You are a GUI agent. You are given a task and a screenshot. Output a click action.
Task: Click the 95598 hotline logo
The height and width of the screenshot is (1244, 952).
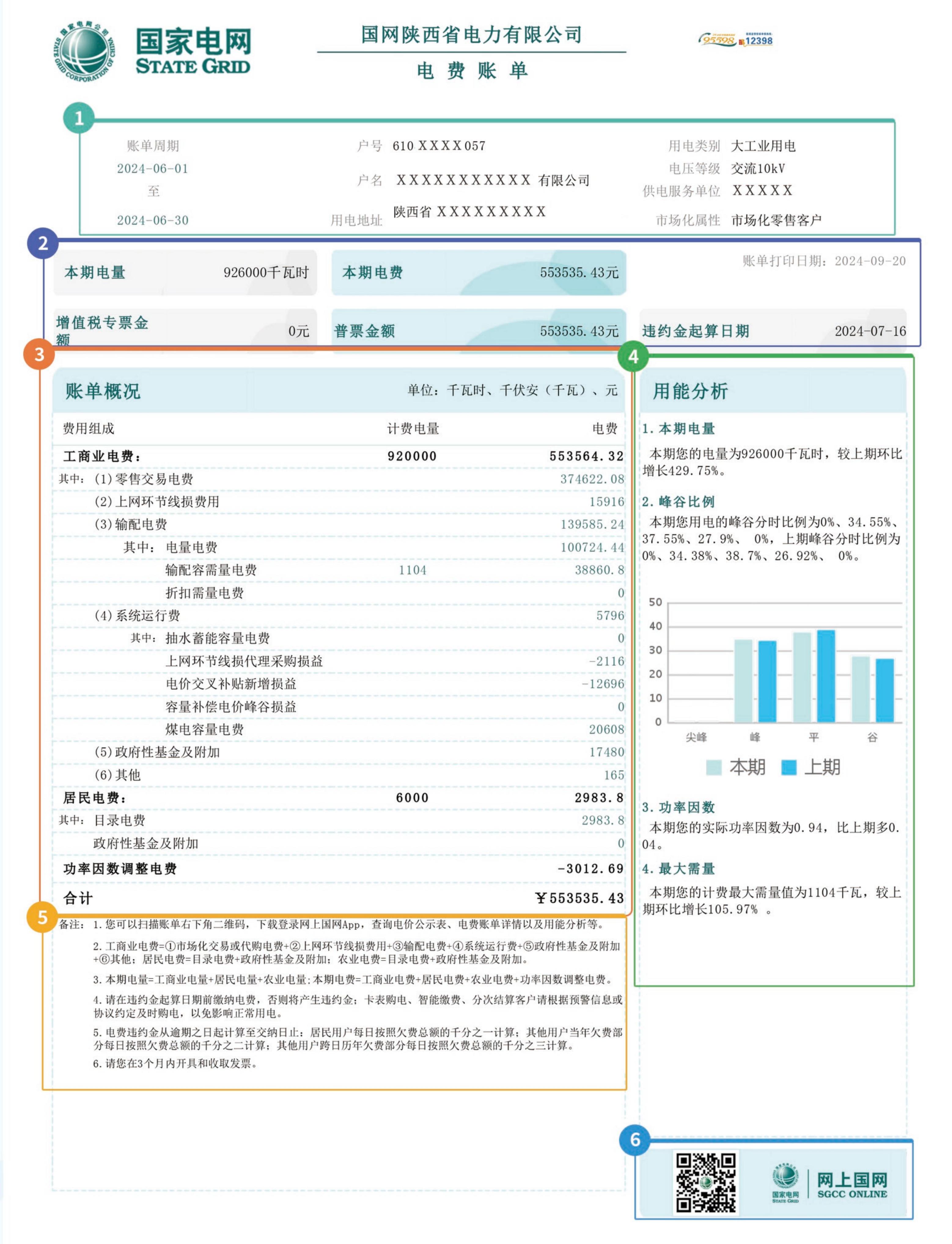tap(717, 40)
